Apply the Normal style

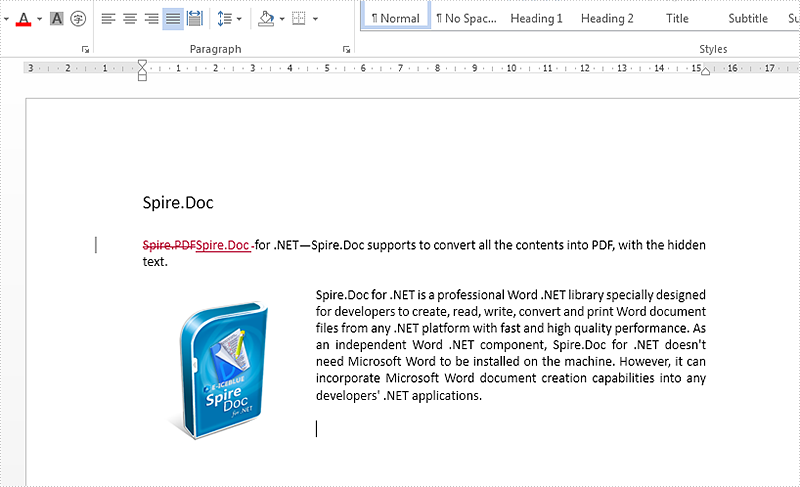(x=396, y=18)
